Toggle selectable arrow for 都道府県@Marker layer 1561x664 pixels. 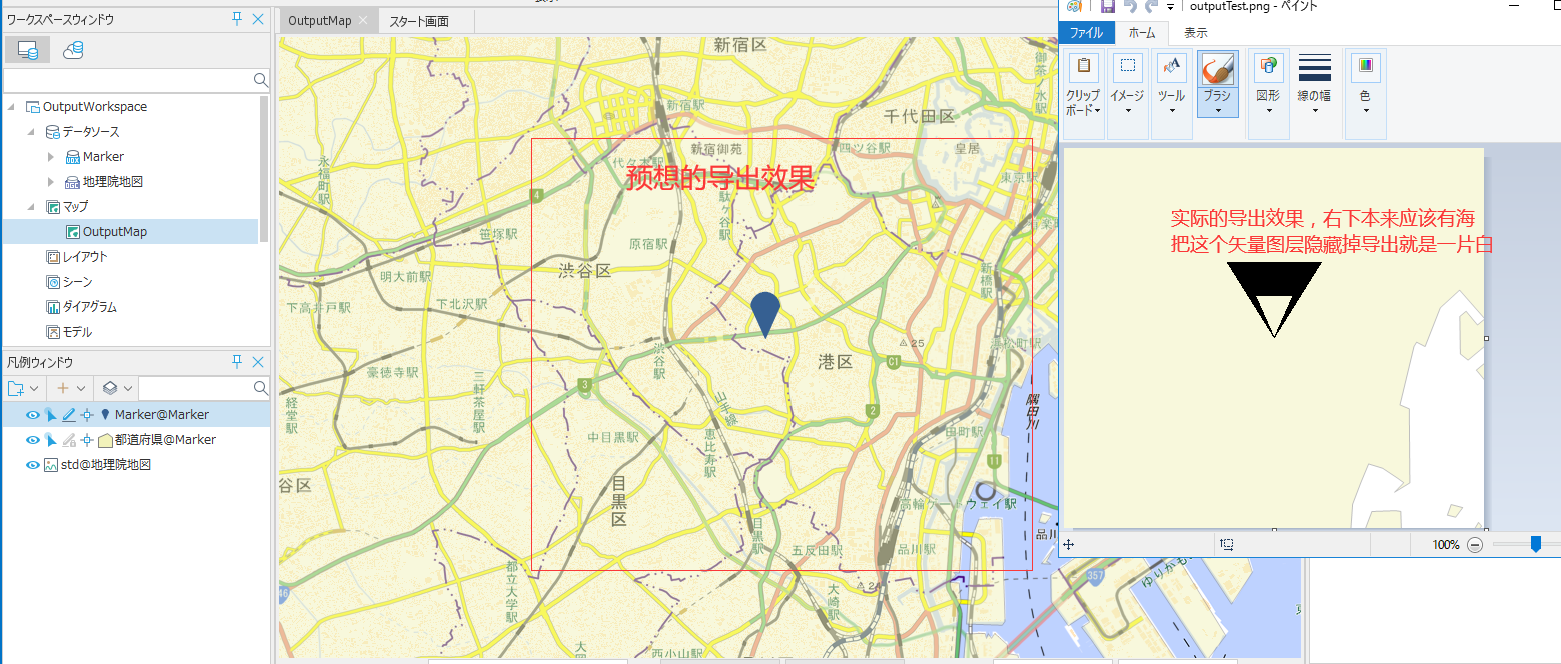51,440
